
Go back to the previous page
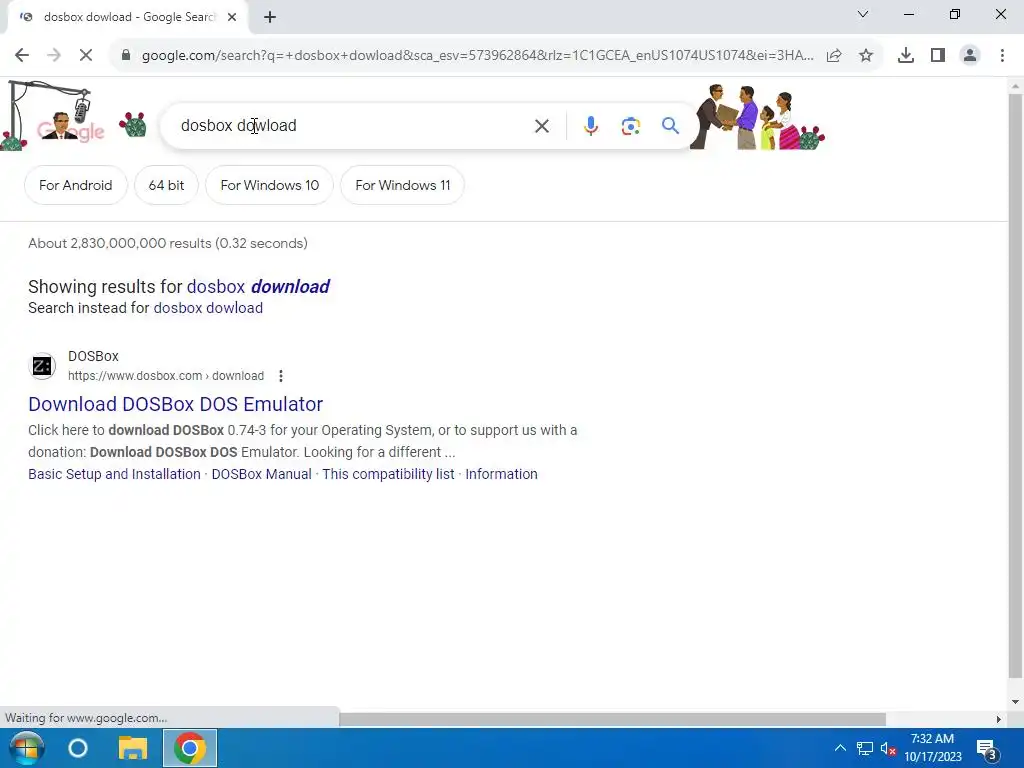coord(22,56)
